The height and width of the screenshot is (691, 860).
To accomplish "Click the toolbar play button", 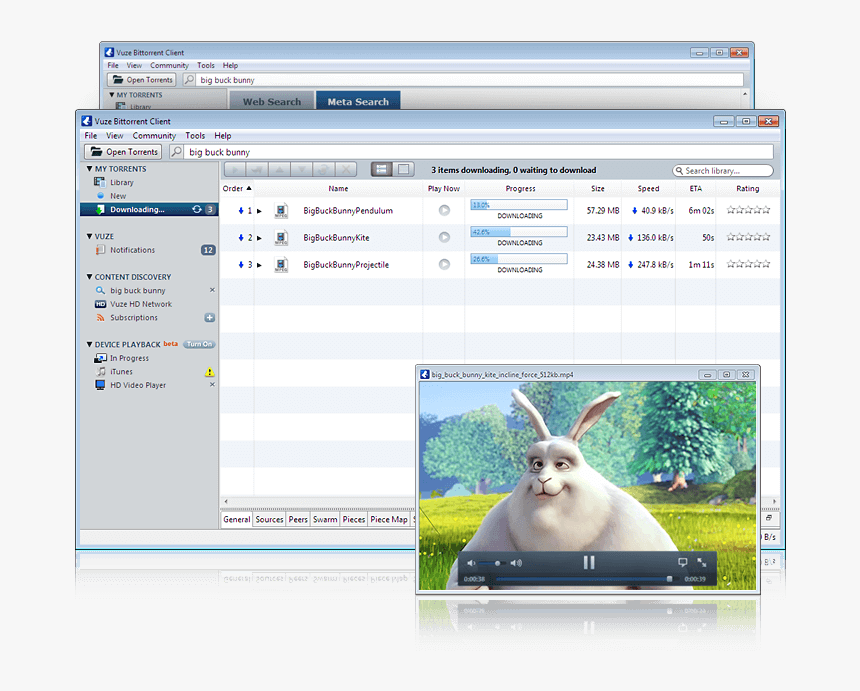I will click(235, 169).
